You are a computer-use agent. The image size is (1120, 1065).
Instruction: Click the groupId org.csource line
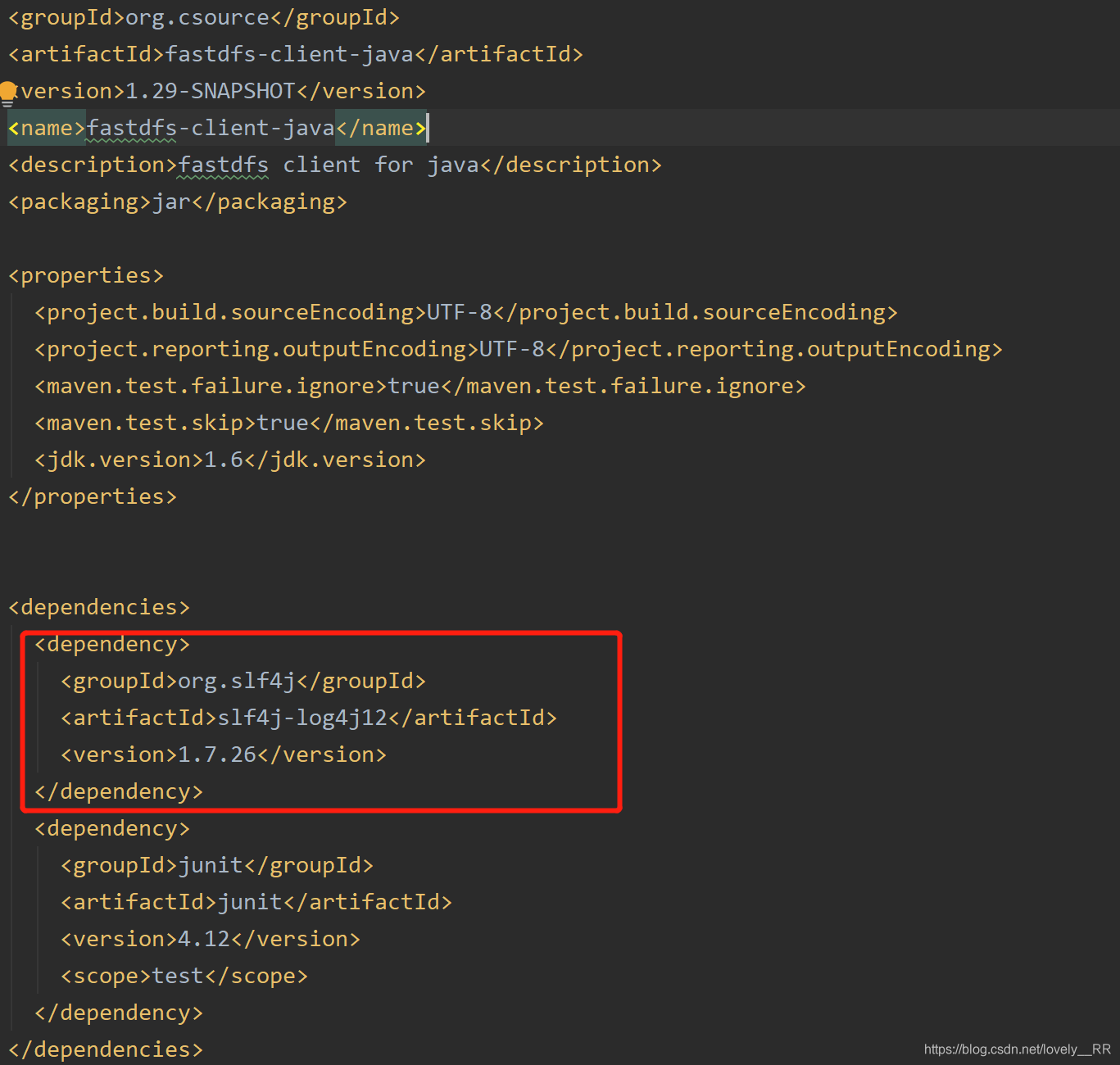204,17
